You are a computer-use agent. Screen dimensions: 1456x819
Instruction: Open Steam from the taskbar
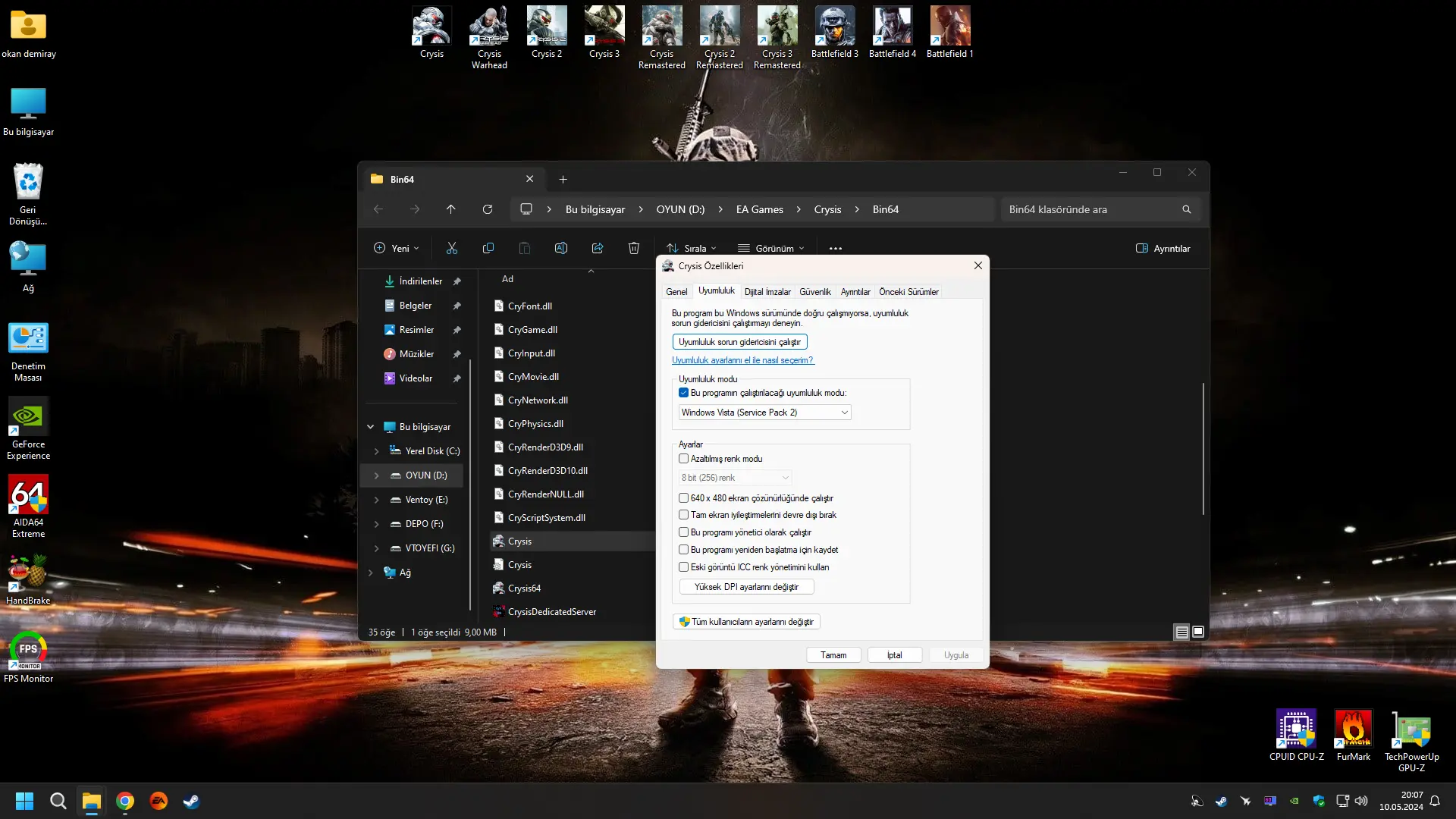point(192,801)
